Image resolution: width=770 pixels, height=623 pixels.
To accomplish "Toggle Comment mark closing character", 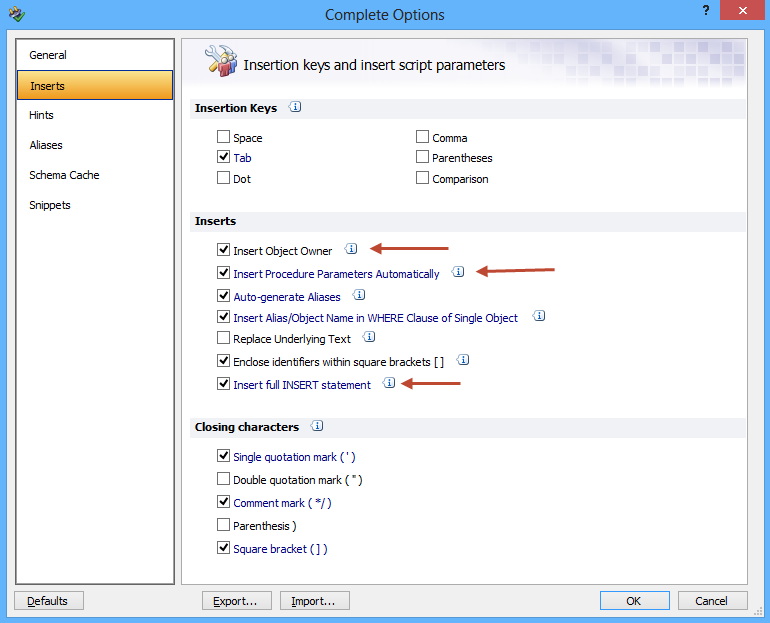I will coord(223,502).
